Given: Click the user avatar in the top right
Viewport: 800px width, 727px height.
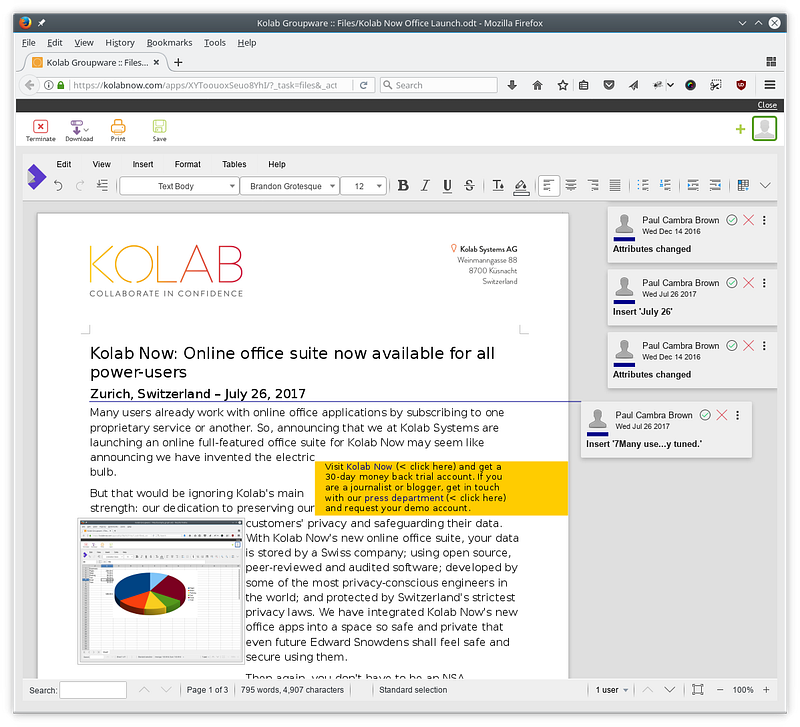Looking at the screenshot, I should [x=764, y=128].
